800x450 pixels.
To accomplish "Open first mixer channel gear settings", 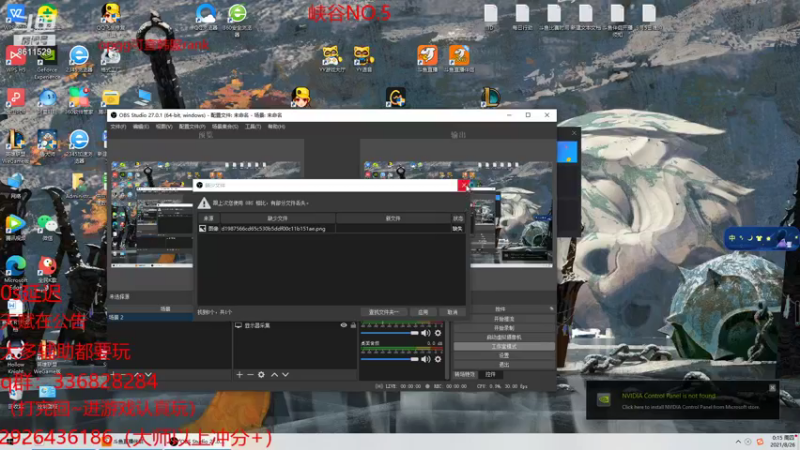I will click(x=438, y=333).
